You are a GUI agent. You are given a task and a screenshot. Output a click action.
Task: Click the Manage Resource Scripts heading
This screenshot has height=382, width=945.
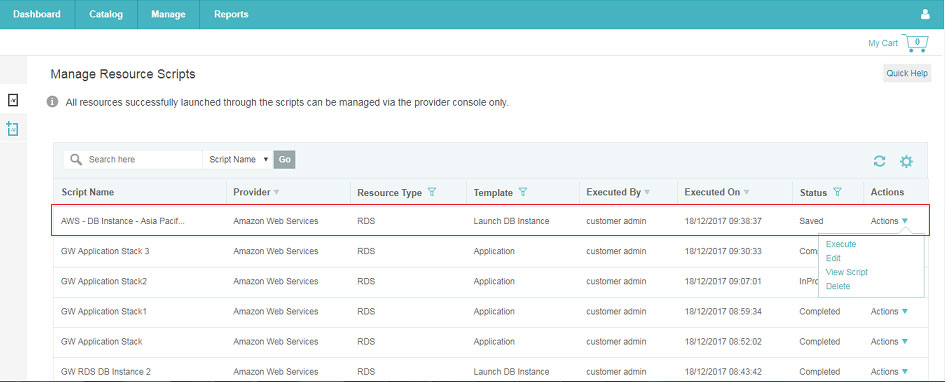[123, 74]
